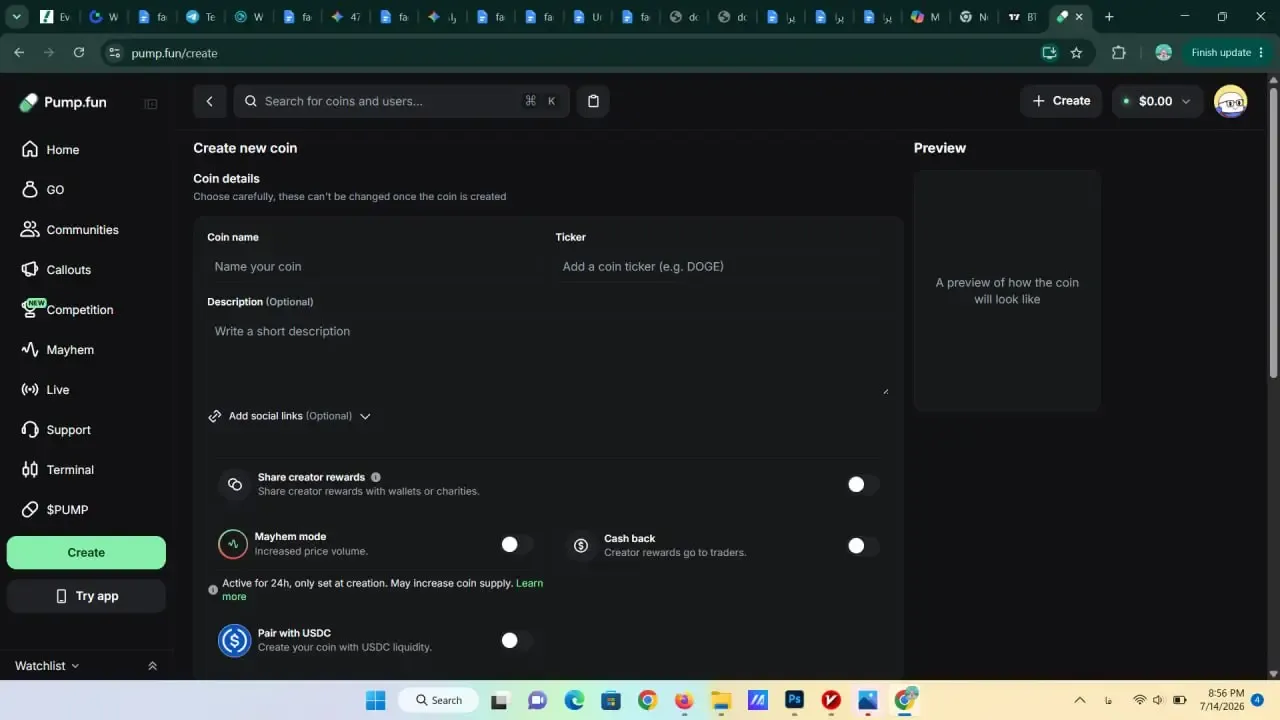Viewport: 1280px width, 720px height.
Task: Open new browser tab
Action: tap(1109, 17)
